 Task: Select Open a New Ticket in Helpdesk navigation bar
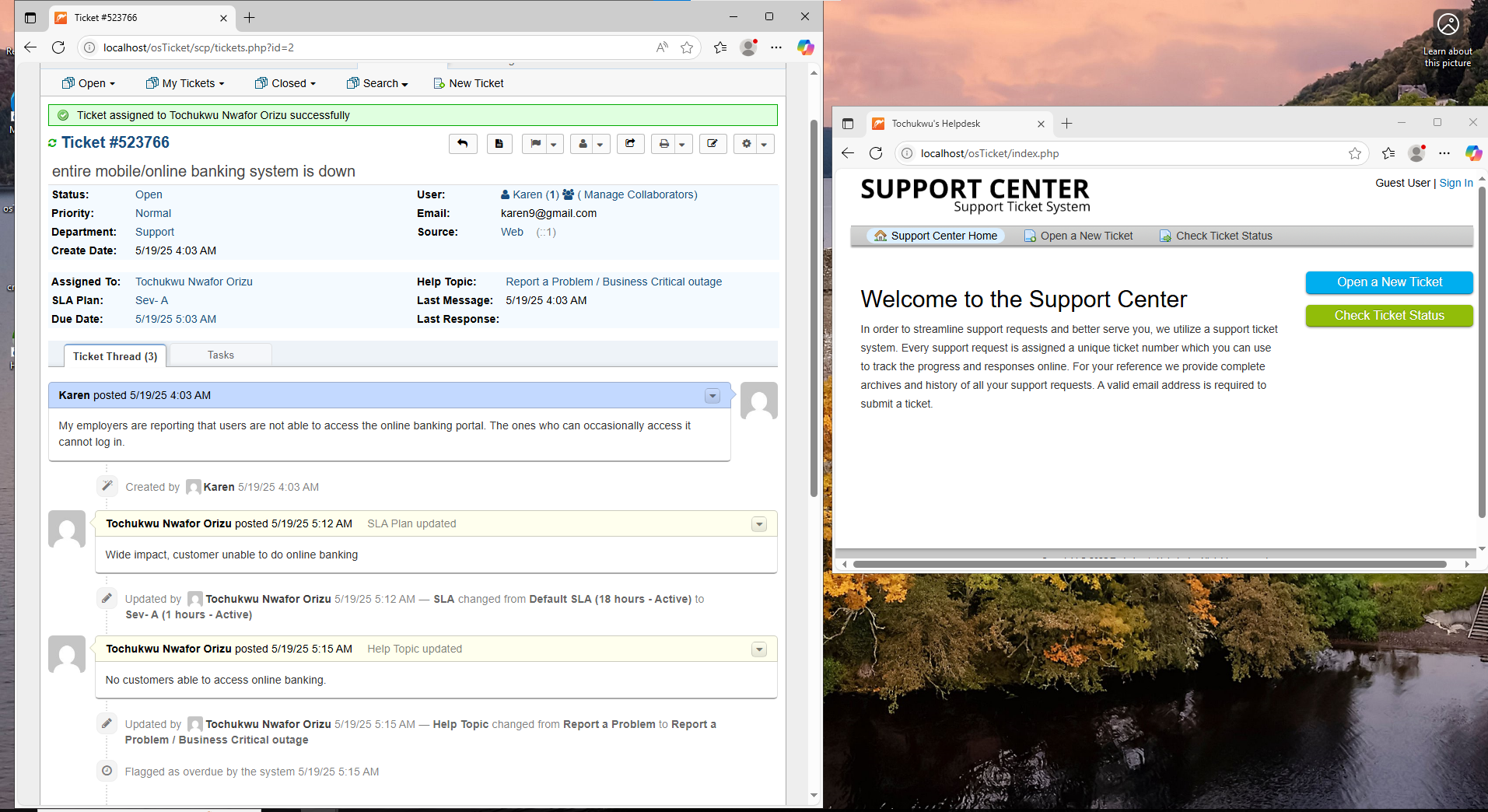(1078, 236)
